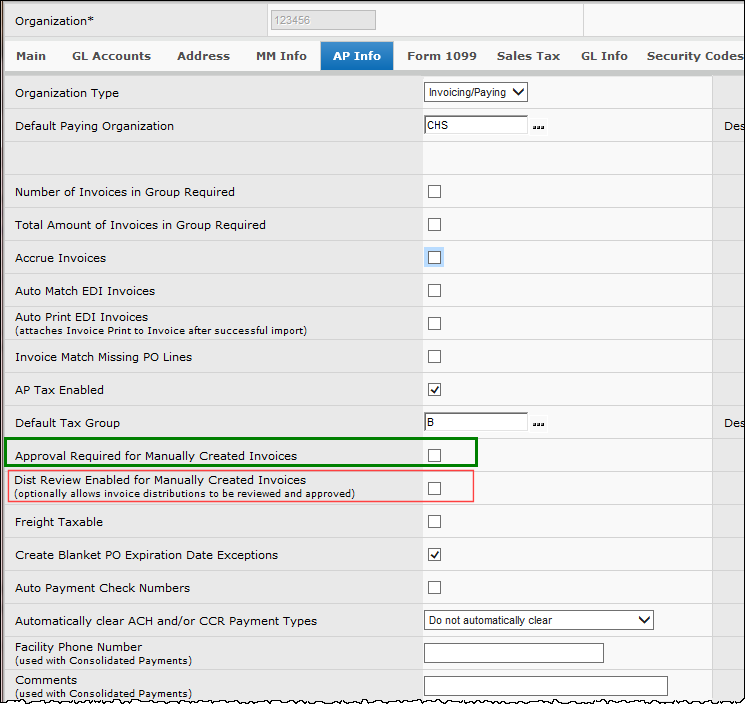745x704 pixels.
Task: Open the automatically clear ACH payment types dropdown
Action: coord(539,620)
